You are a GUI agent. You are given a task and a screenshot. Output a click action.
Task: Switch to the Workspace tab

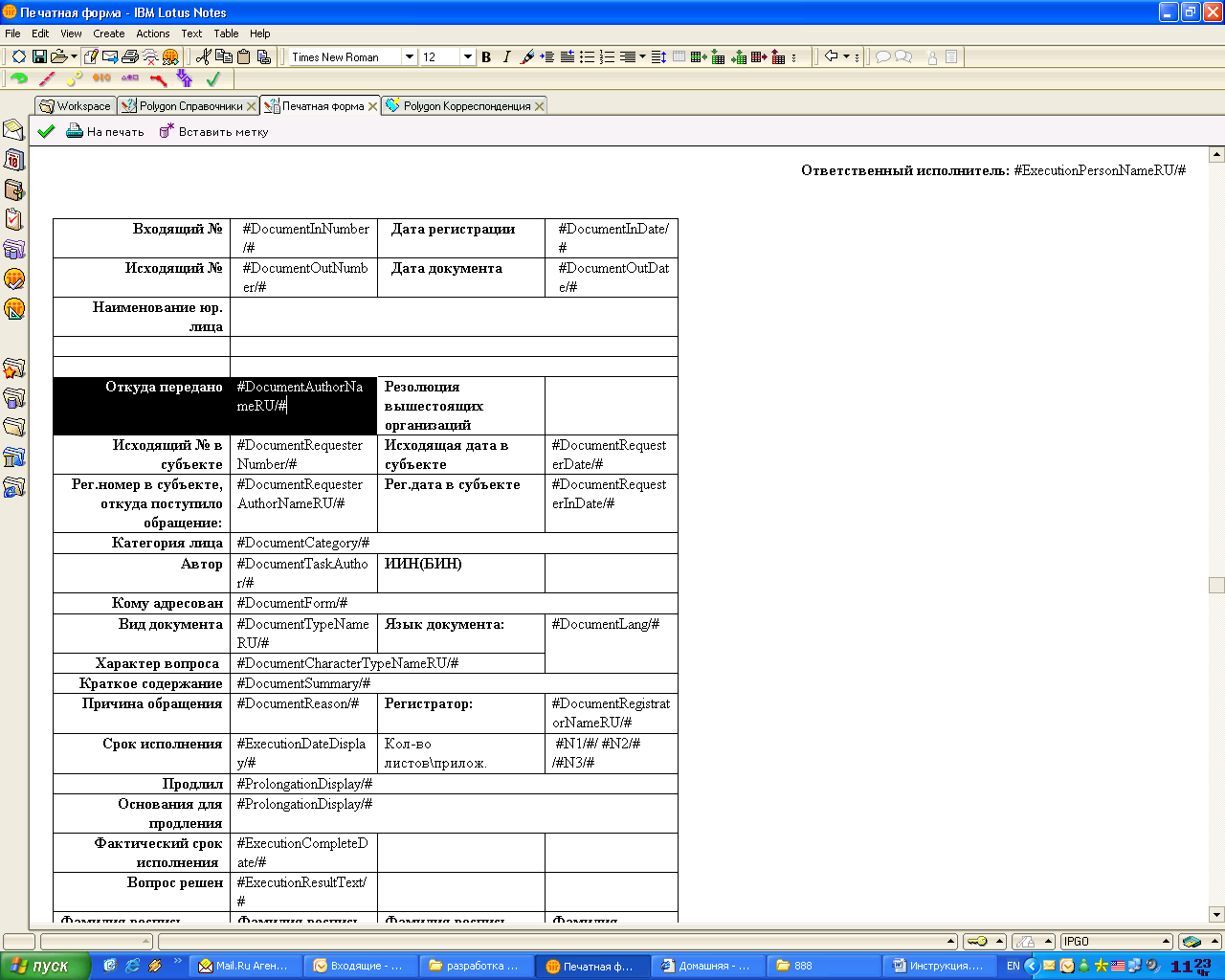coord(76,106)
